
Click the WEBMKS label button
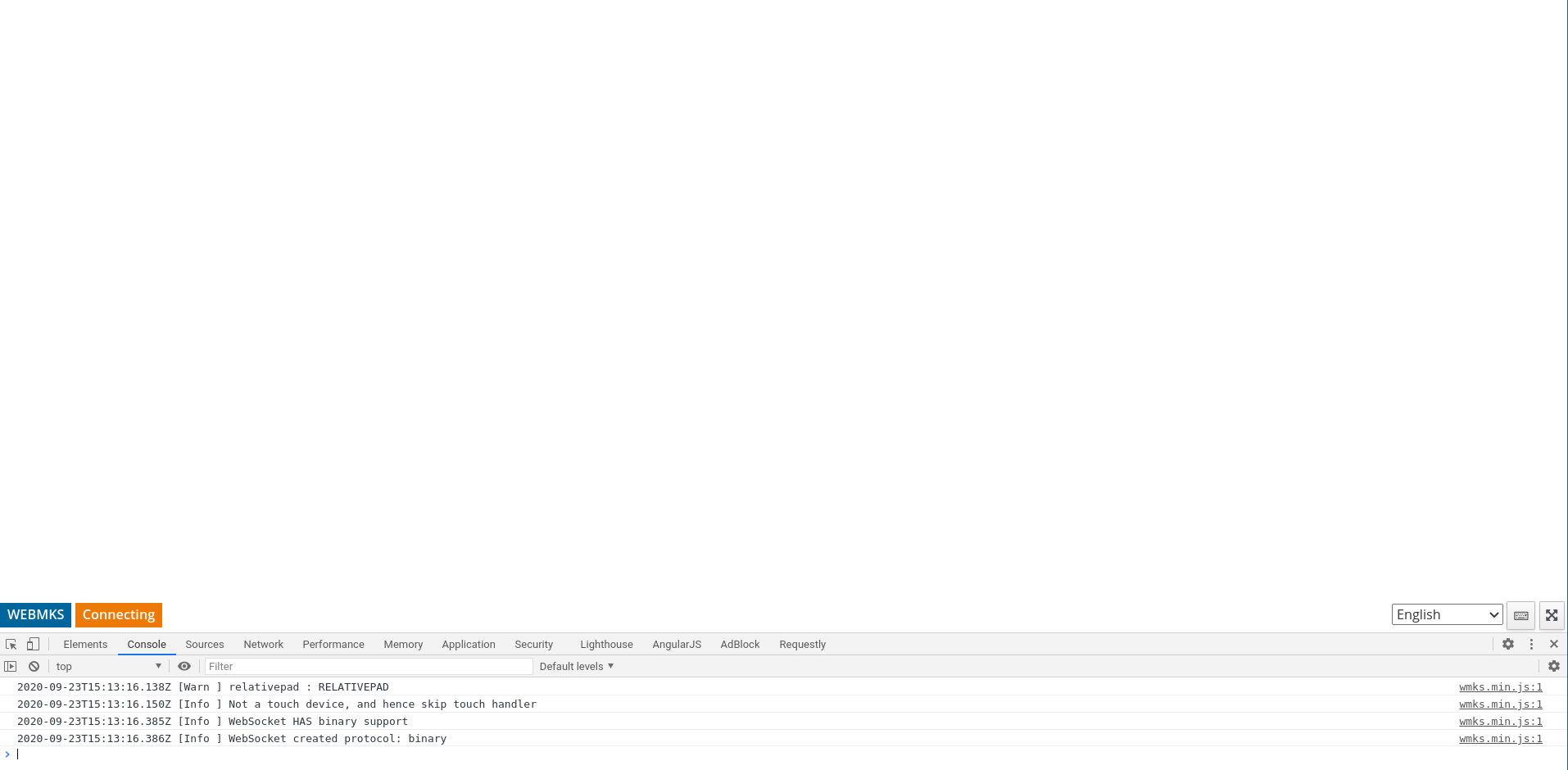[x=36, y=615]
